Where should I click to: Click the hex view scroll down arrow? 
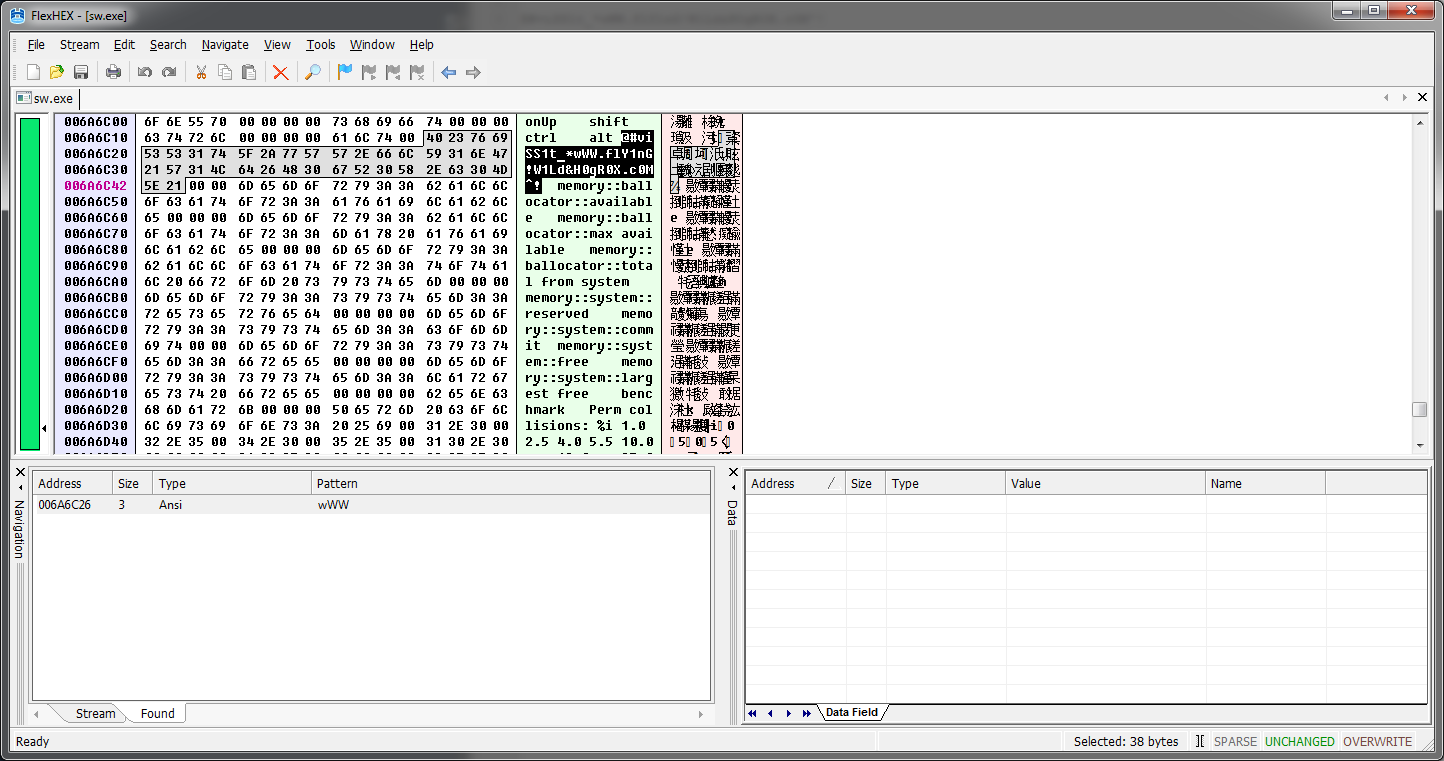point(1419,445)
